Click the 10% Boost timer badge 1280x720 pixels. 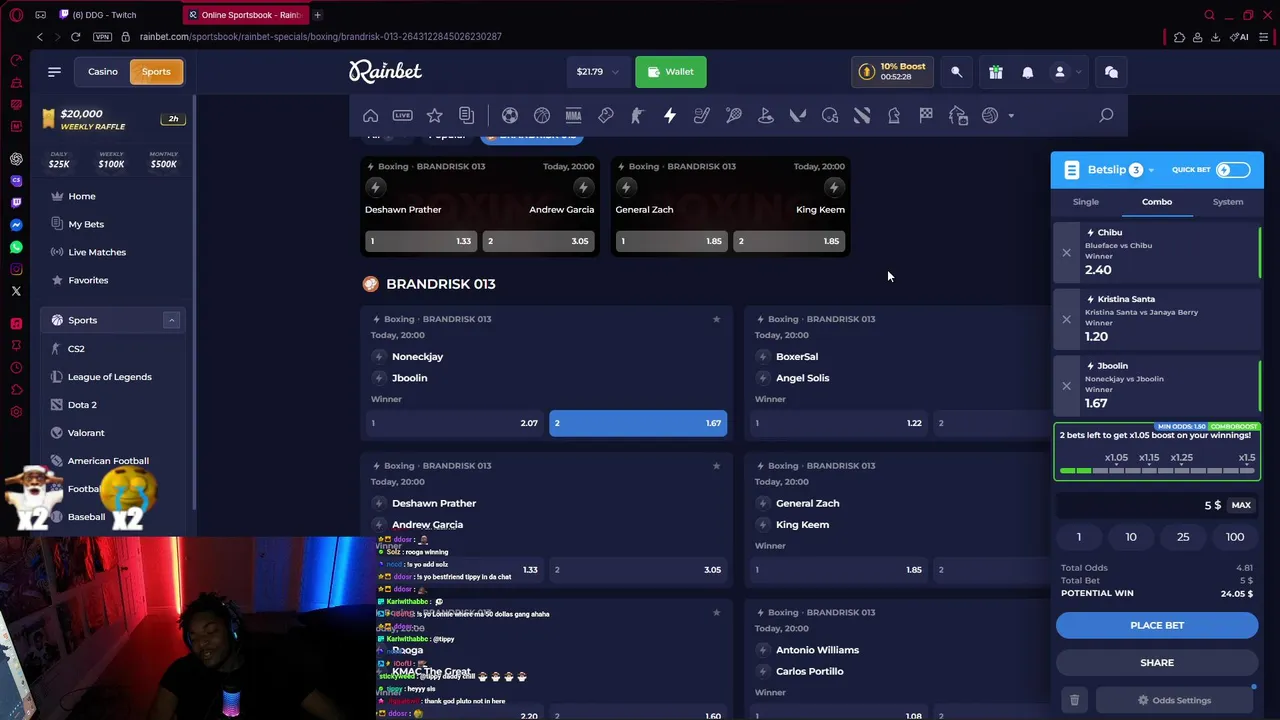point(893,72)
